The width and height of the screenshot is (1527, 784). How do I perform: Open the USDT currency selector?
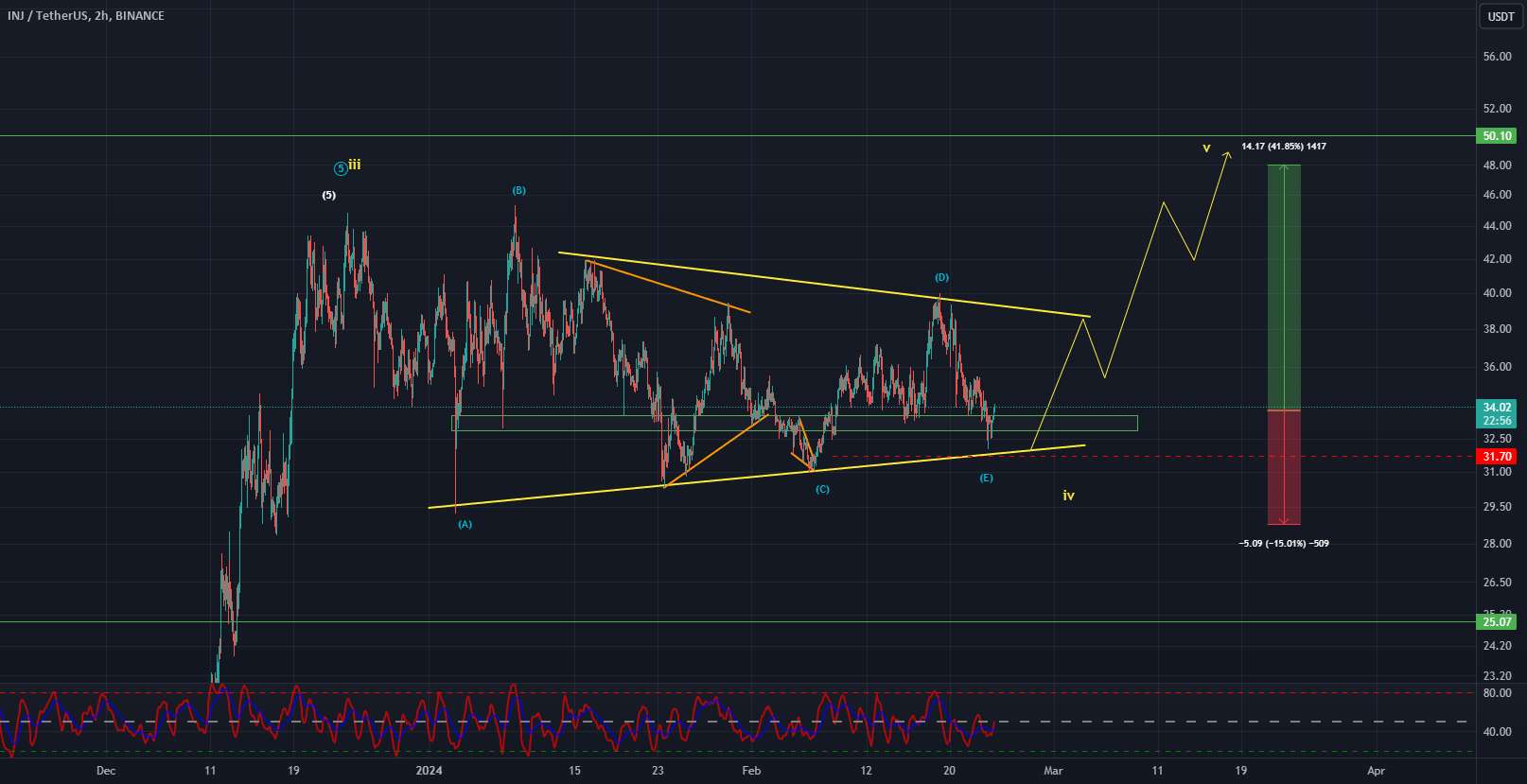pos(1501,16)
